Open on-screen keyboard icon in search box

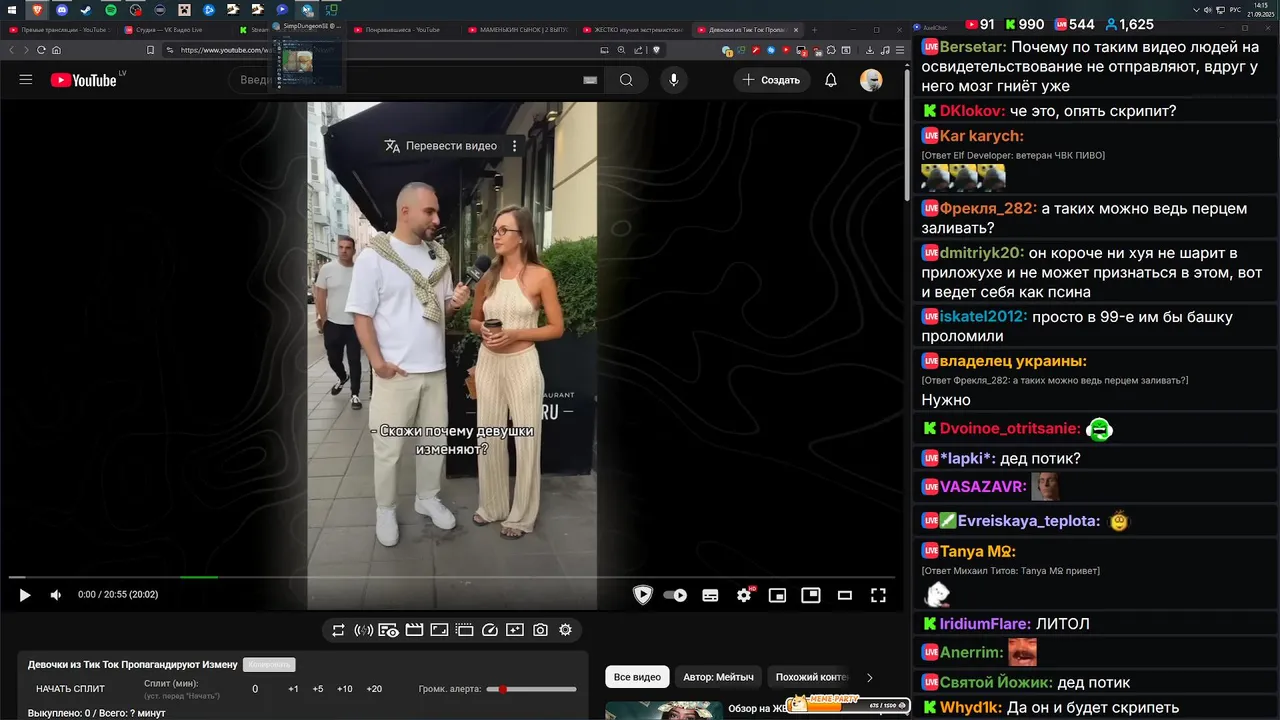click(x=590, y=80)
